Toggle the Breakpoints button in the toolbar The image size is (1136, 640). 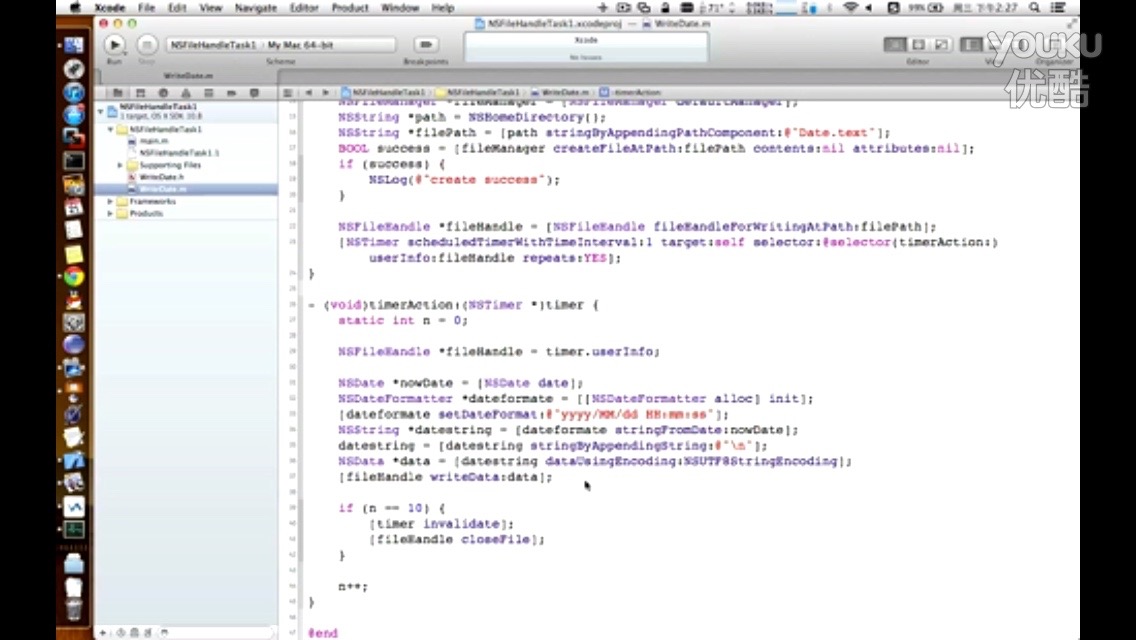click(427, 45)
